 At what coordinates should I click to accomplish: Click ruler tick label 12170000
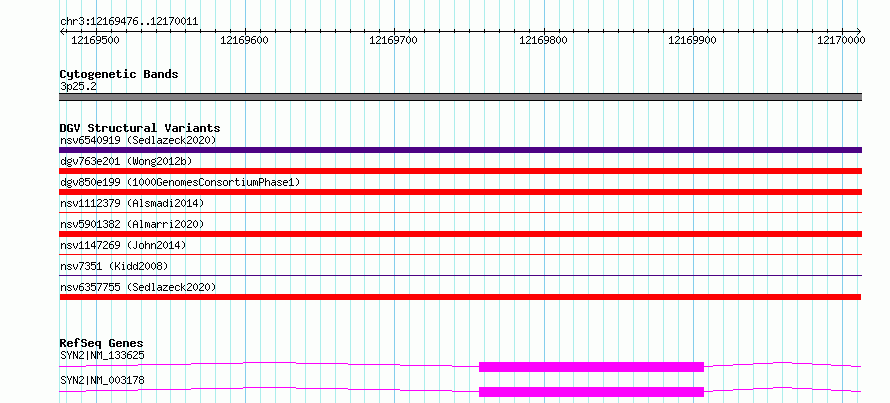(x=841, y=40)
